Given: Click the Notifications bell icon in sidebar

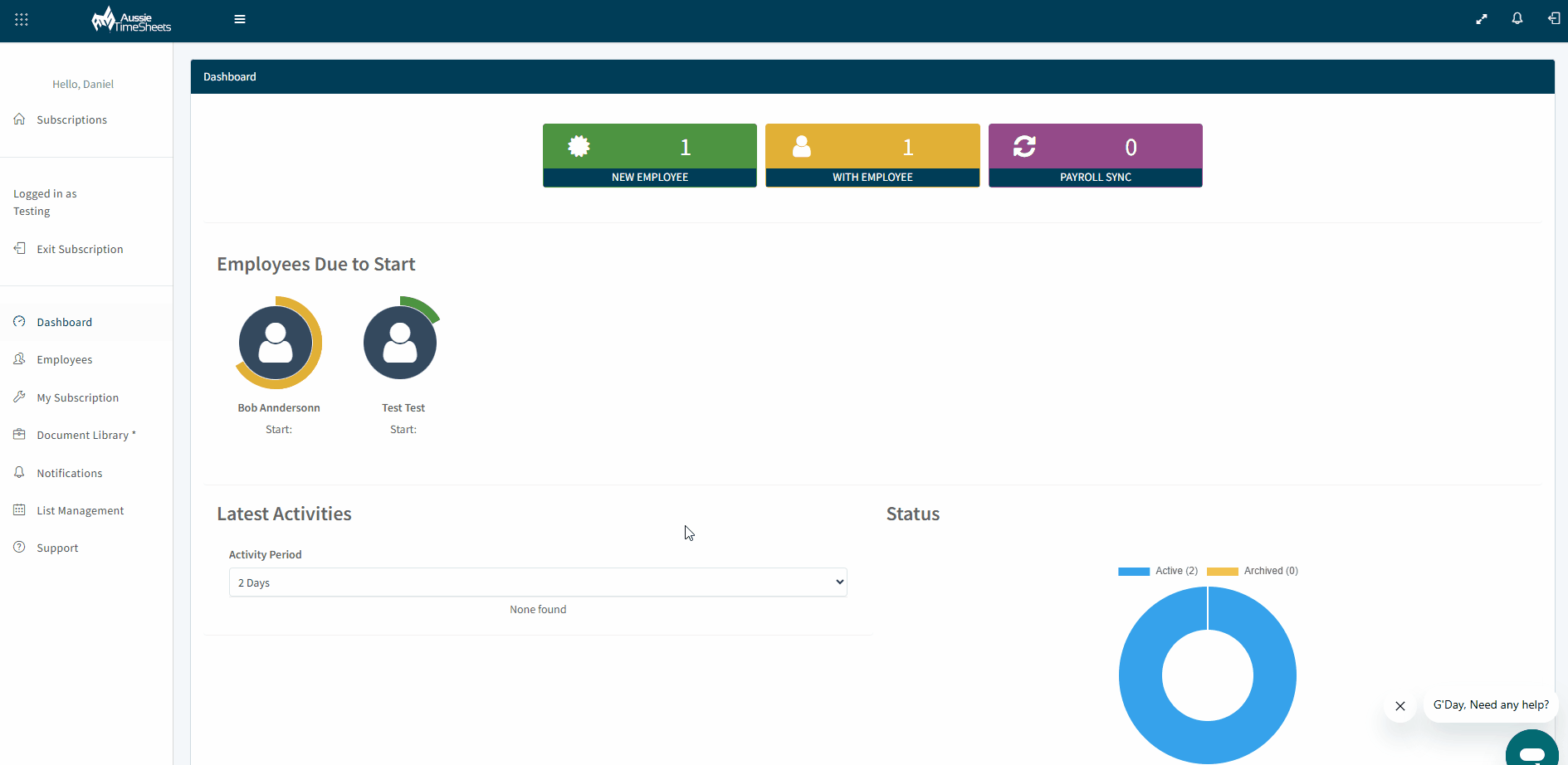Looking at the screenshot, I should tap(20, 472).
